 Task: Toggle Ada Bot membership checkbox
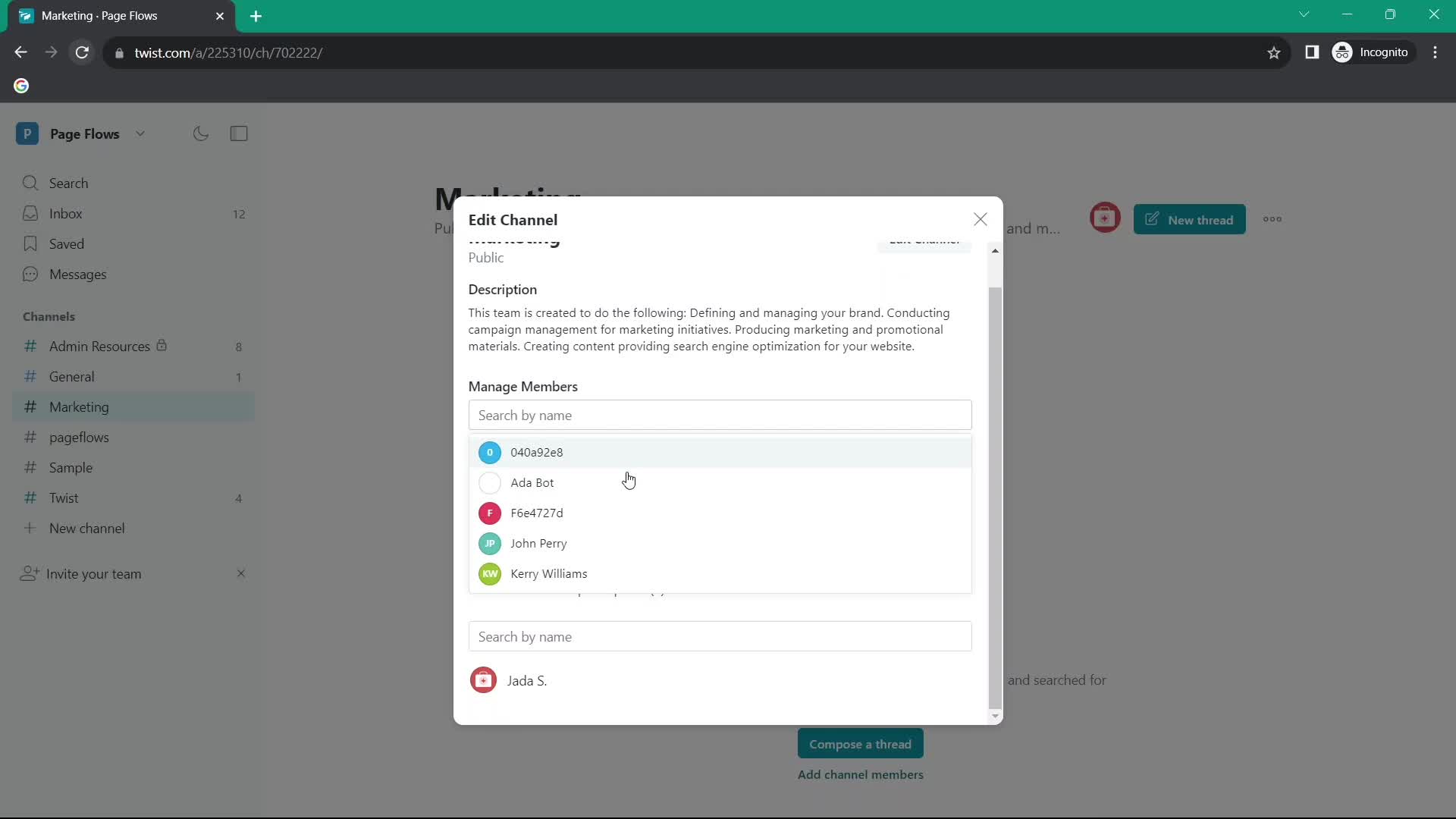tap(490, 483)
